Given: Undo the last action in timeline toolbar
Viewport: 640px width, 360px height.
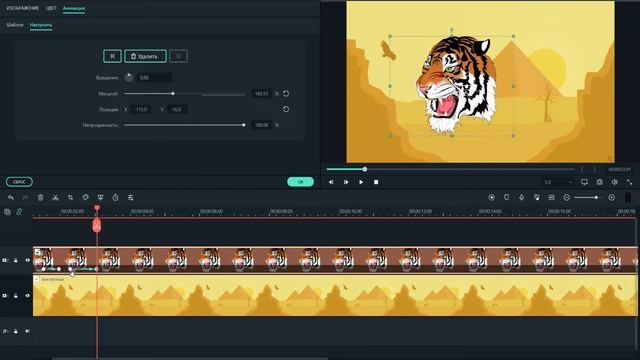Looking at the screenshot, I should pos(11,198).
